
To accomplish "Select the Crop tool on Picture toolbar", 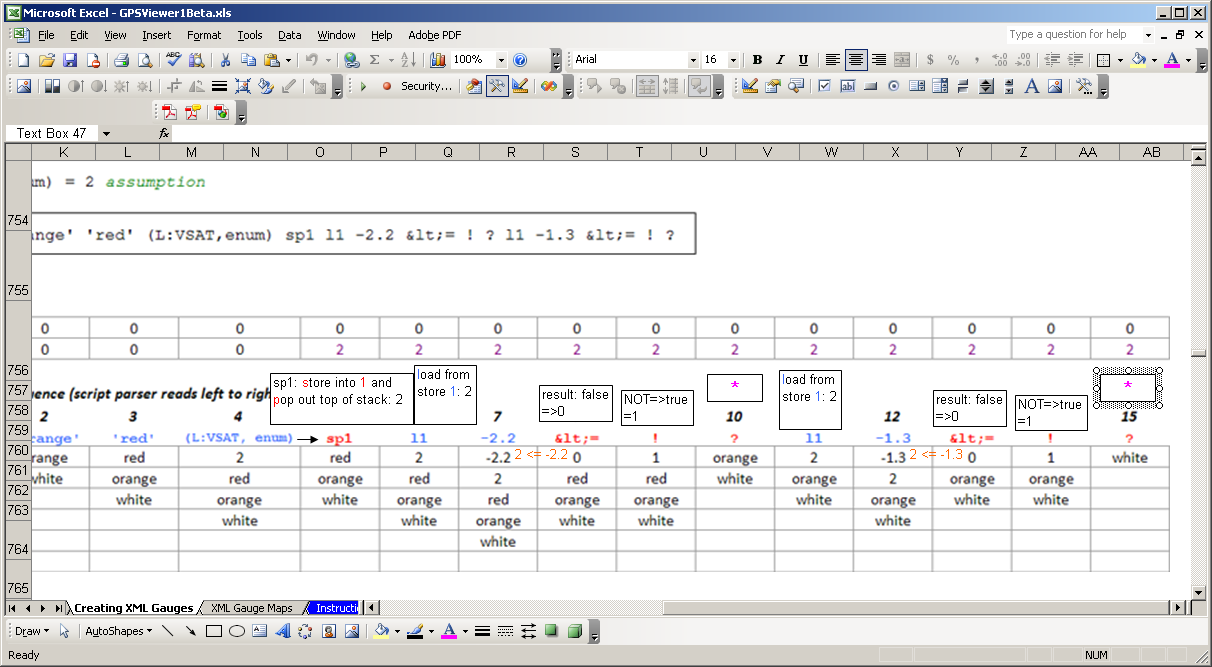I will 174,86.
